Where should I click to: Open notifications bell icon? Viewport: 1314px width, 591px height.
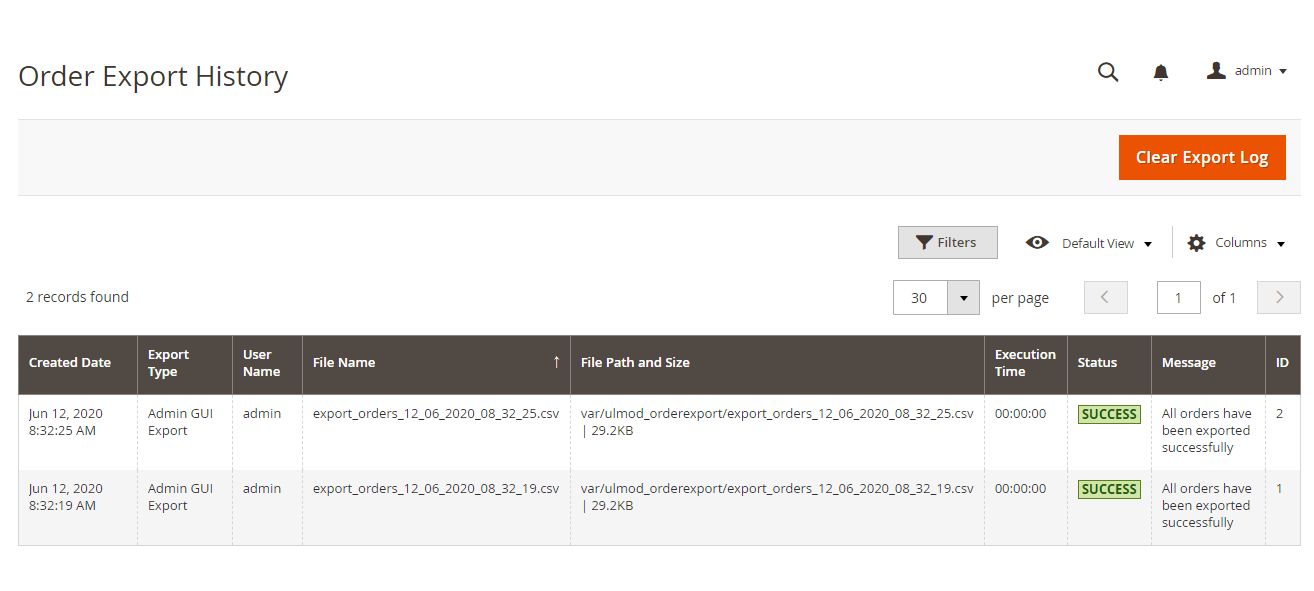pos(1161,72)
